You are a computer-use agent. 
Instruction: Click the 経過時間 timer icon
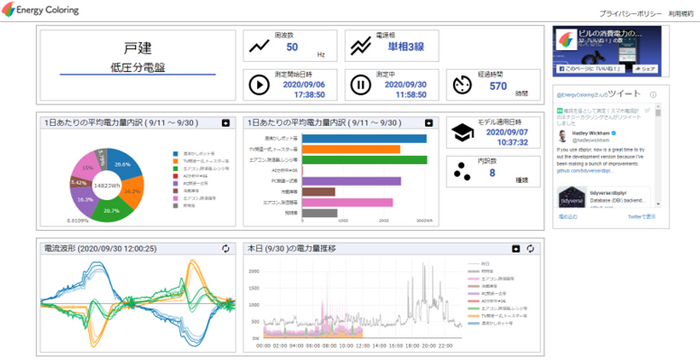click(462, 85)
